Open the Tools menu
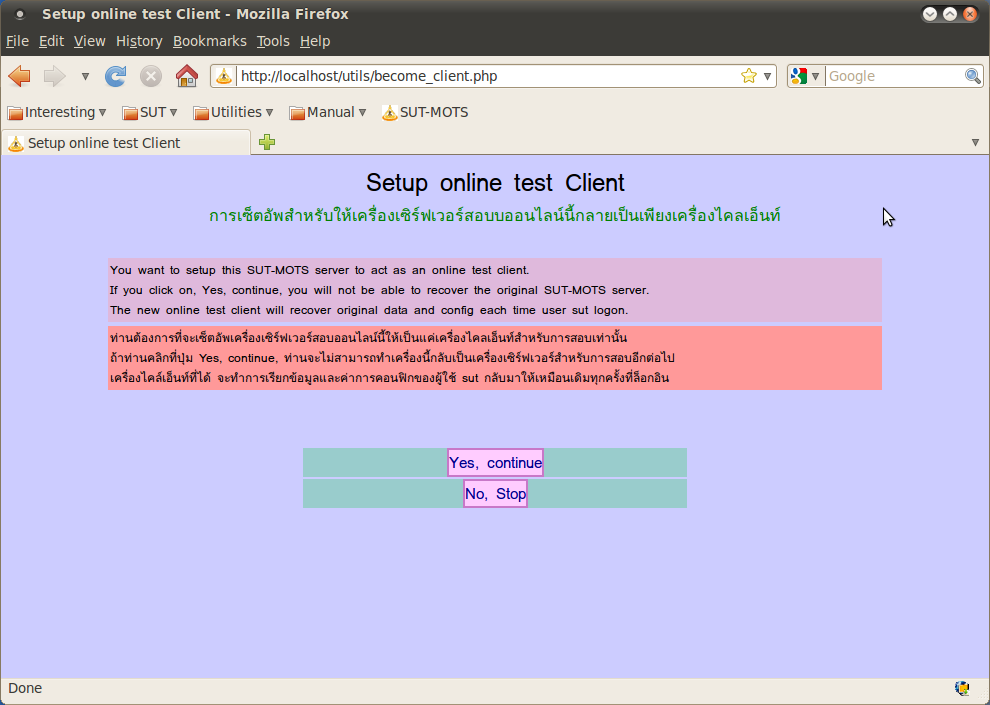The image size is (990, 705). [x=273, y=41]
